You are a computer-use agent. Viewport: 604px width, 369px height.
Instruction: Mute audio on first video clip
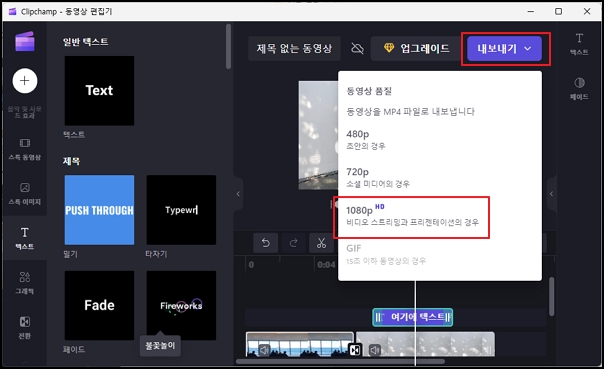264,350
